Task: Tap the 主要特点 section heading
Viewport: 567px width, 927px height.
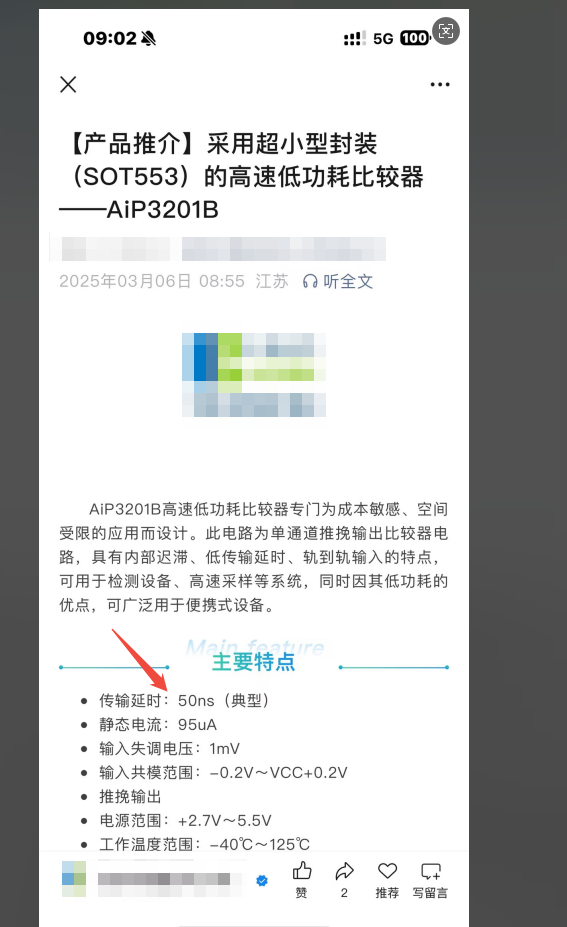Action: [254, 662]
